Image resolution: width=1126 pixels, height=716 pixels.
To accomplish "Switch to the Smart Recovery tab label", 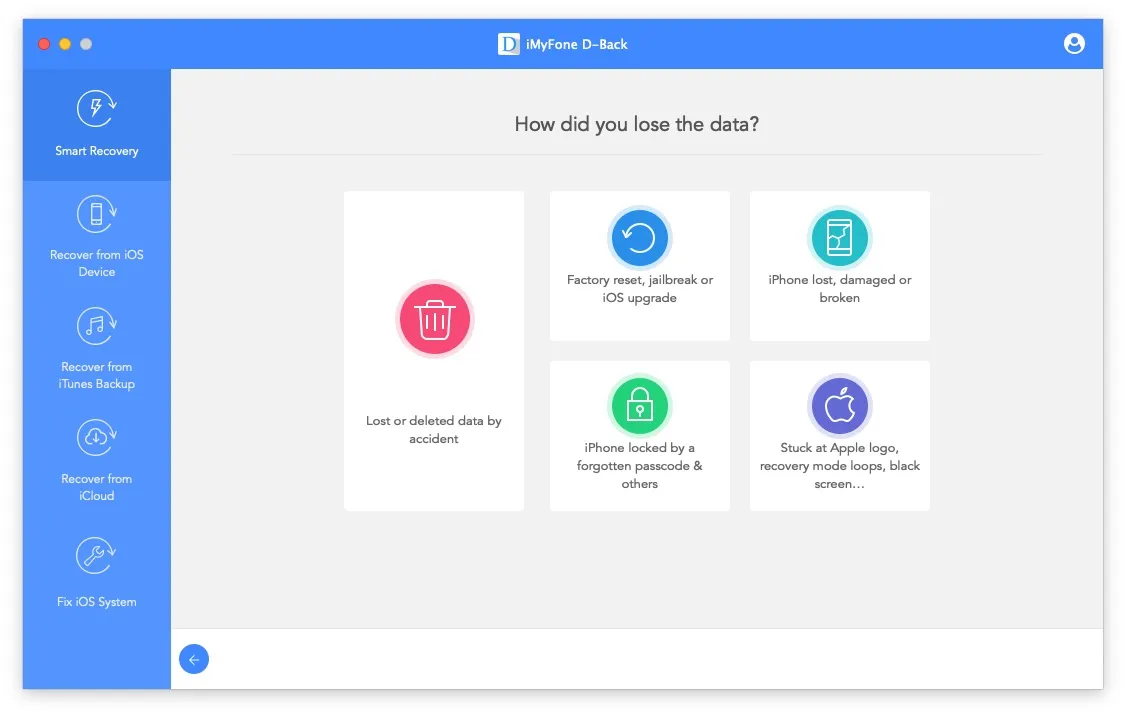I will (97, 151).
